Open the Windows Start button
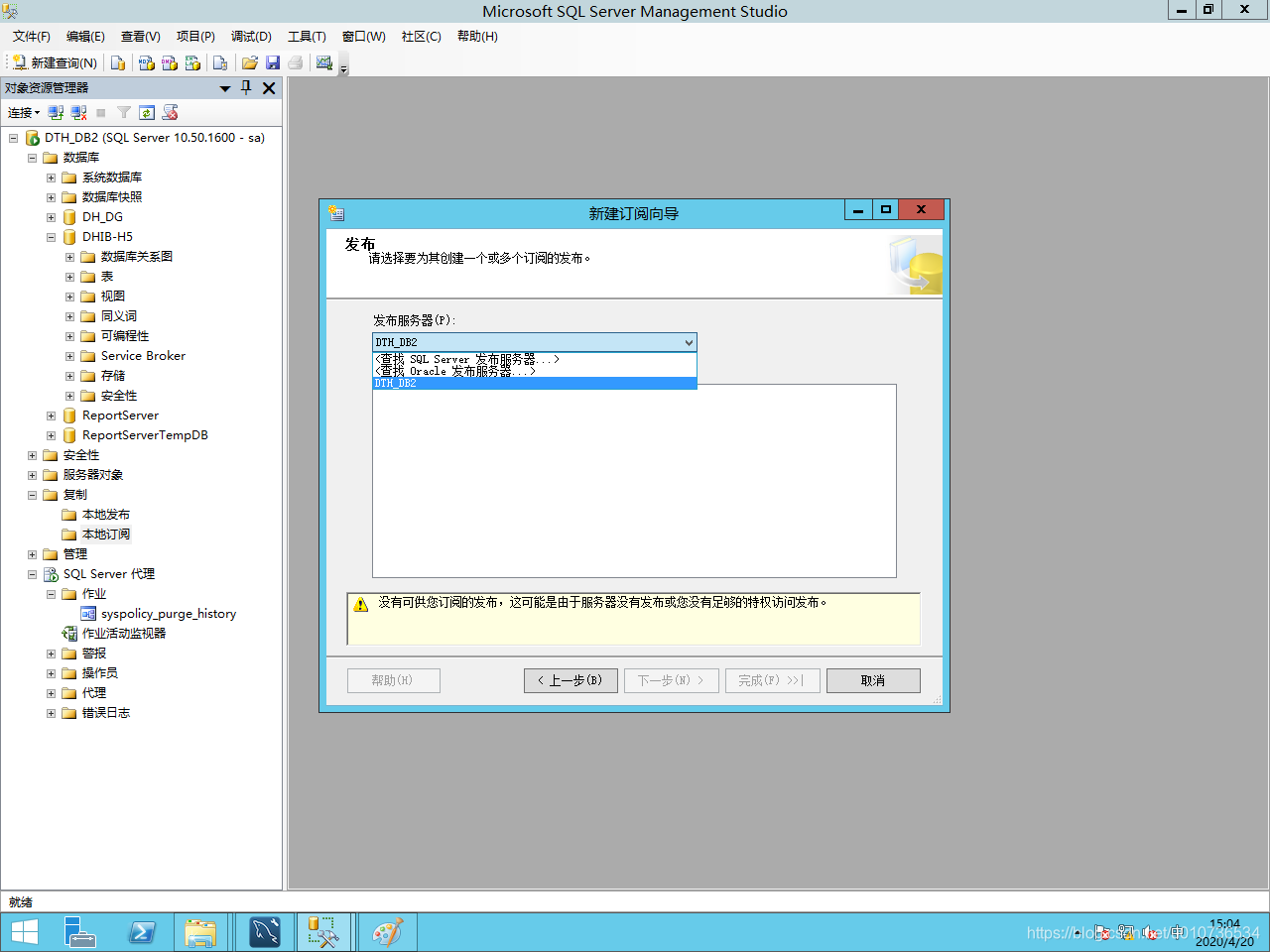This screenshot has width=1270, height=952. [x=24, y=932]
